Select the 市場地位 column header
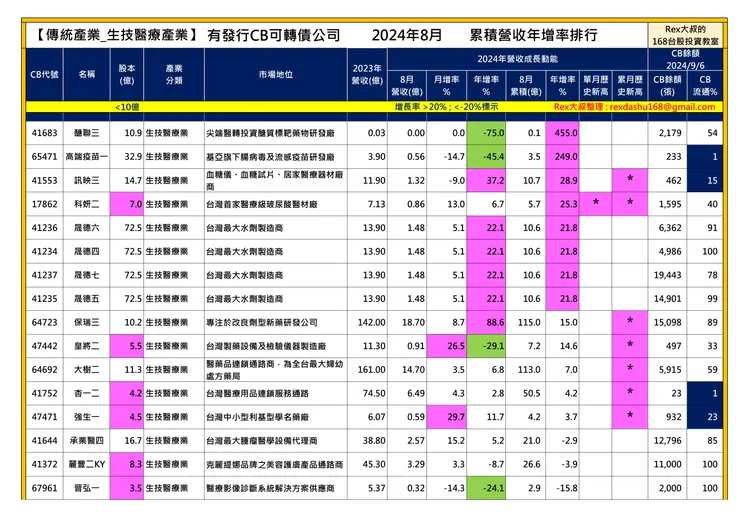Viewport: 740px width, 523px height. pos(276,75)
